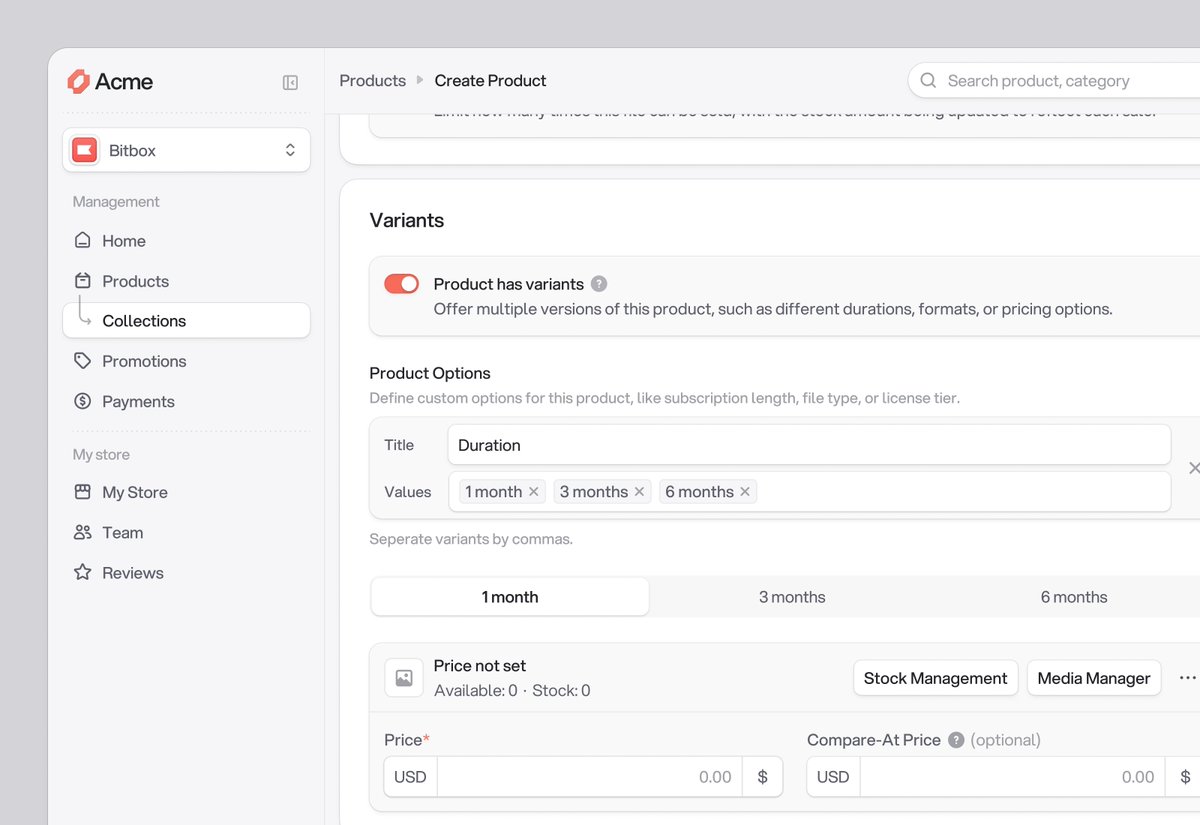Collapse the sidebar panel icon
This screenshot has width=1200, height=825.
tap(290, 82)
